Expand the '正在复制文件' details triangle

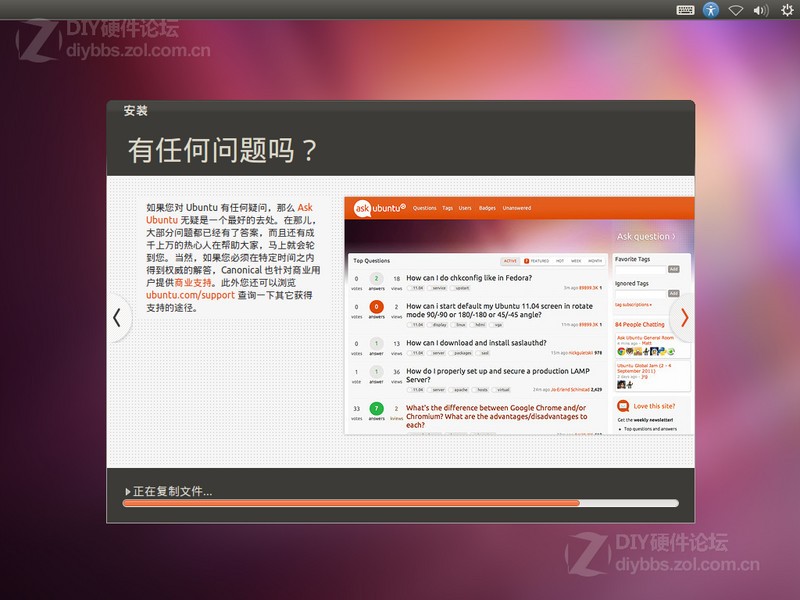tap(128, 492)
